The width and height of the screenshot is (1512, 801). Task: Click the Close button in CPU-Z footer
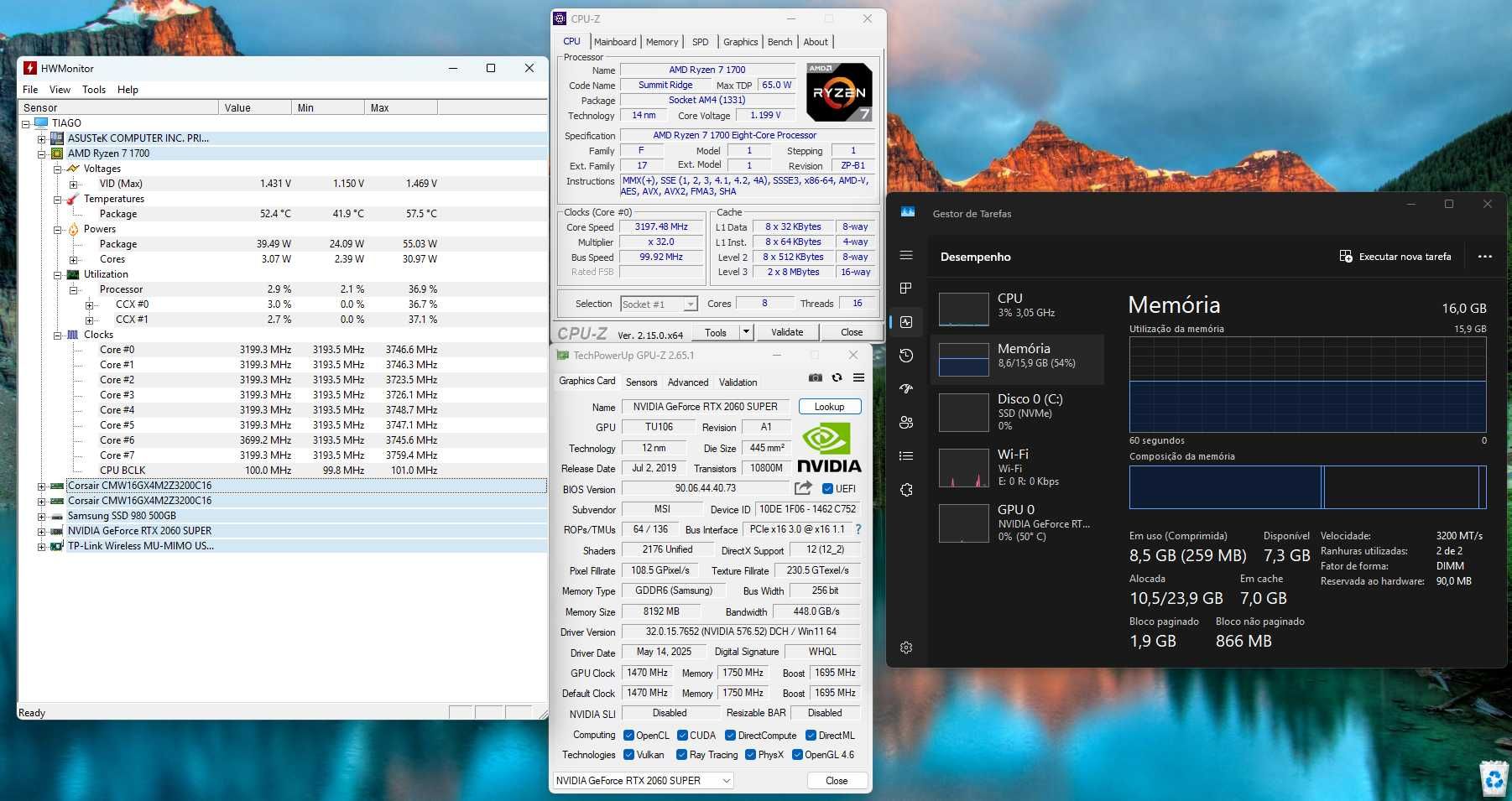(852, 332)
